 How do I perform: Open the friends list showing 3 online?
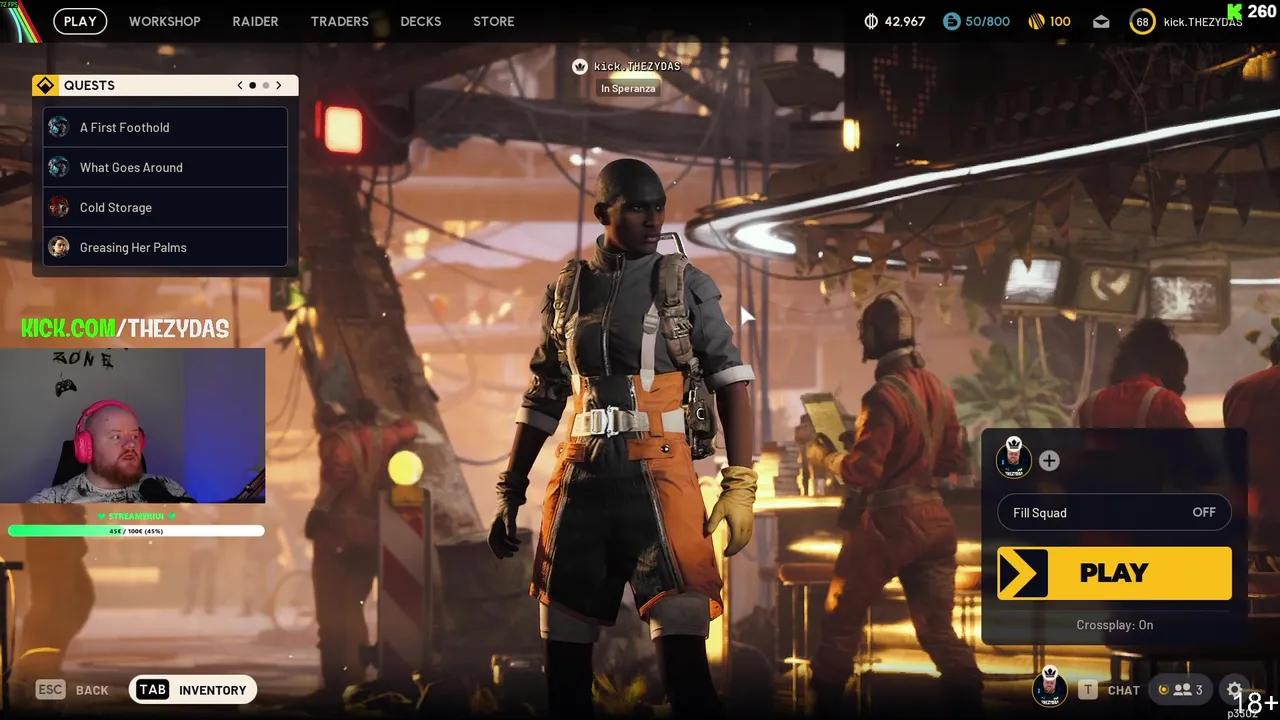point(1181,690)
